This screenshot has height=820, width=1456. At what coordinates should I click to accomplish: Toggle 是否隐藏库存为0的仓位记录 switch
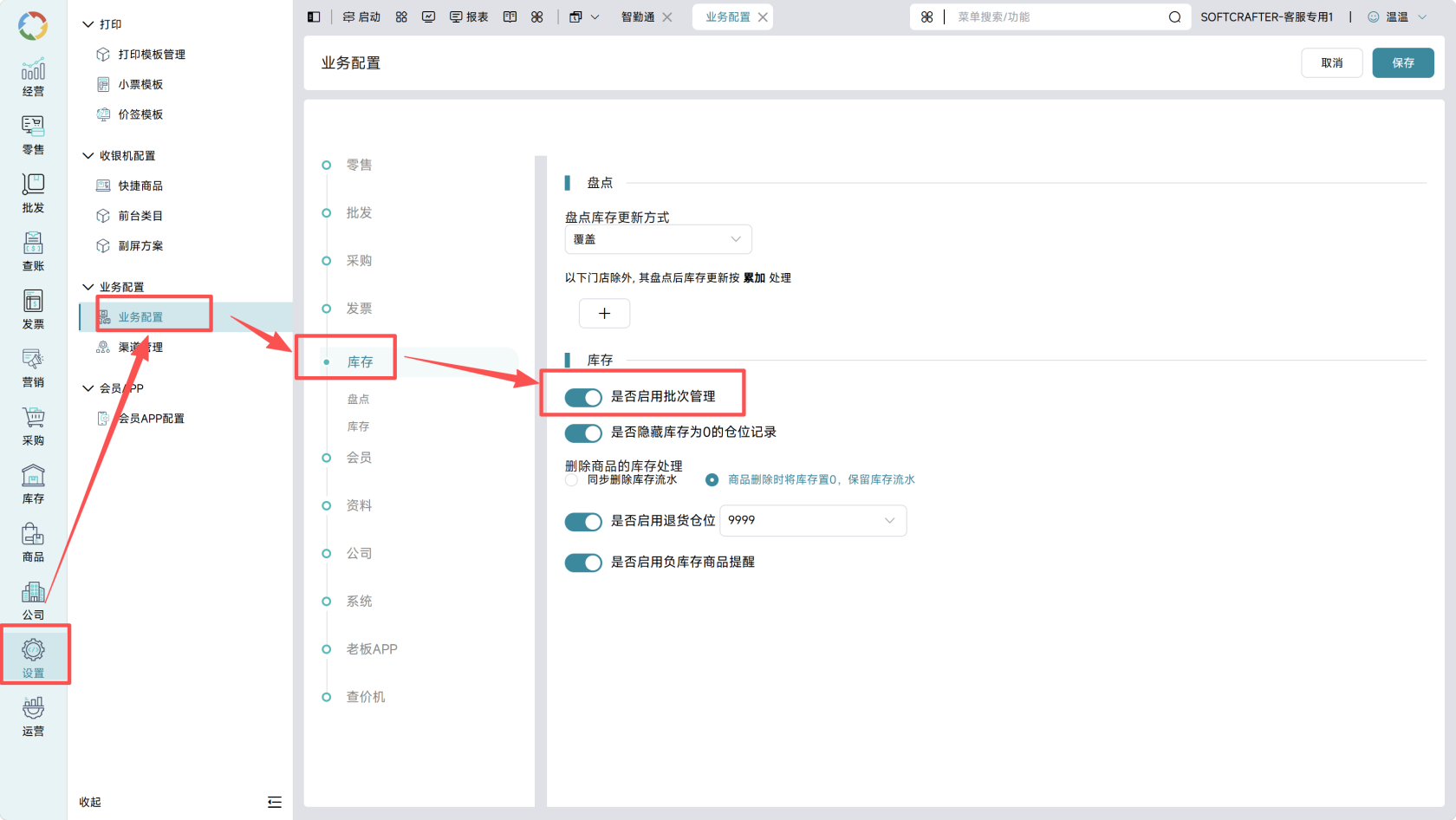[x=583, y=433]
